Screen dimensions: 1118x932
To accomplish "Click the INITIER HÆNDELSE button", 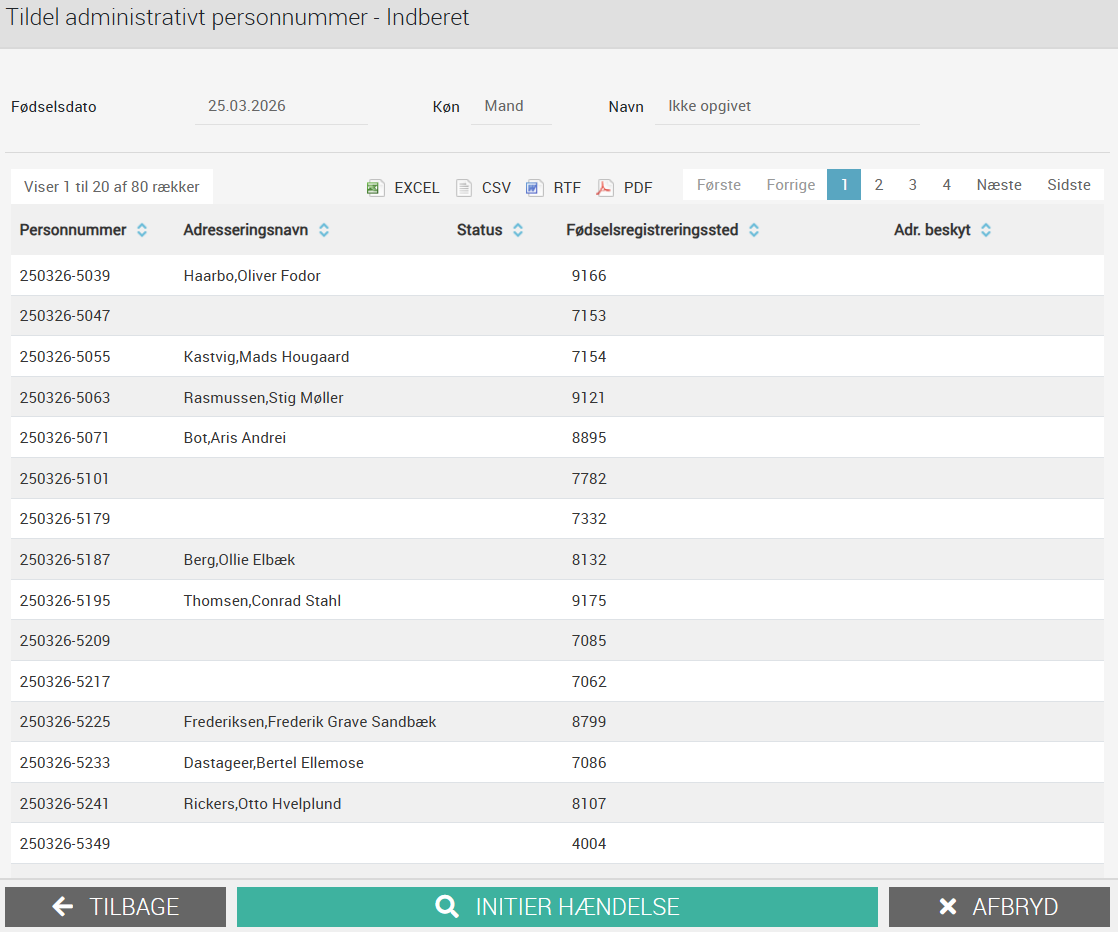I will [558, 907].
